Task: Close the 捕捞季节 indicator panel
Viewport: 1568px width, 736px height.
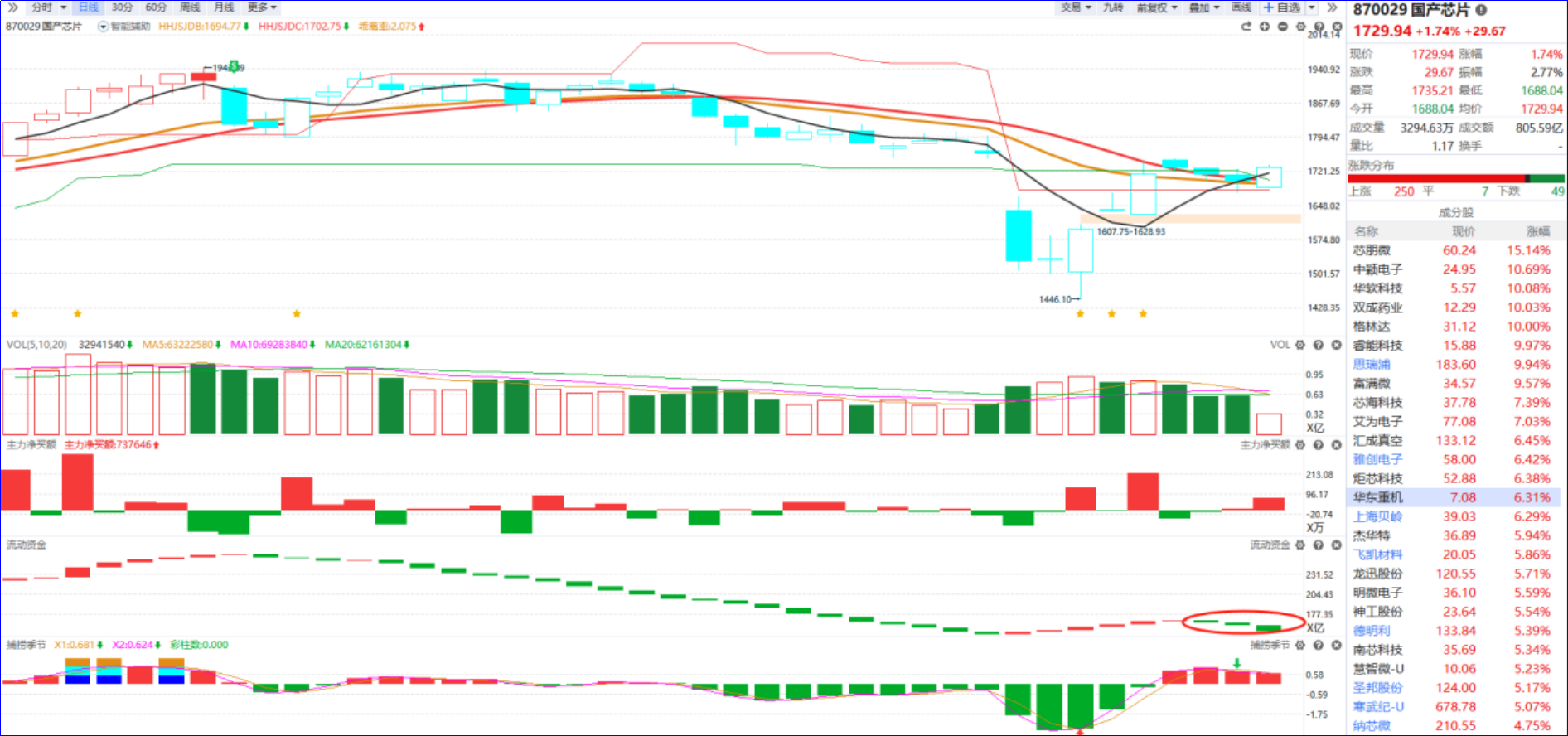Action: [x=1337, y=645]
